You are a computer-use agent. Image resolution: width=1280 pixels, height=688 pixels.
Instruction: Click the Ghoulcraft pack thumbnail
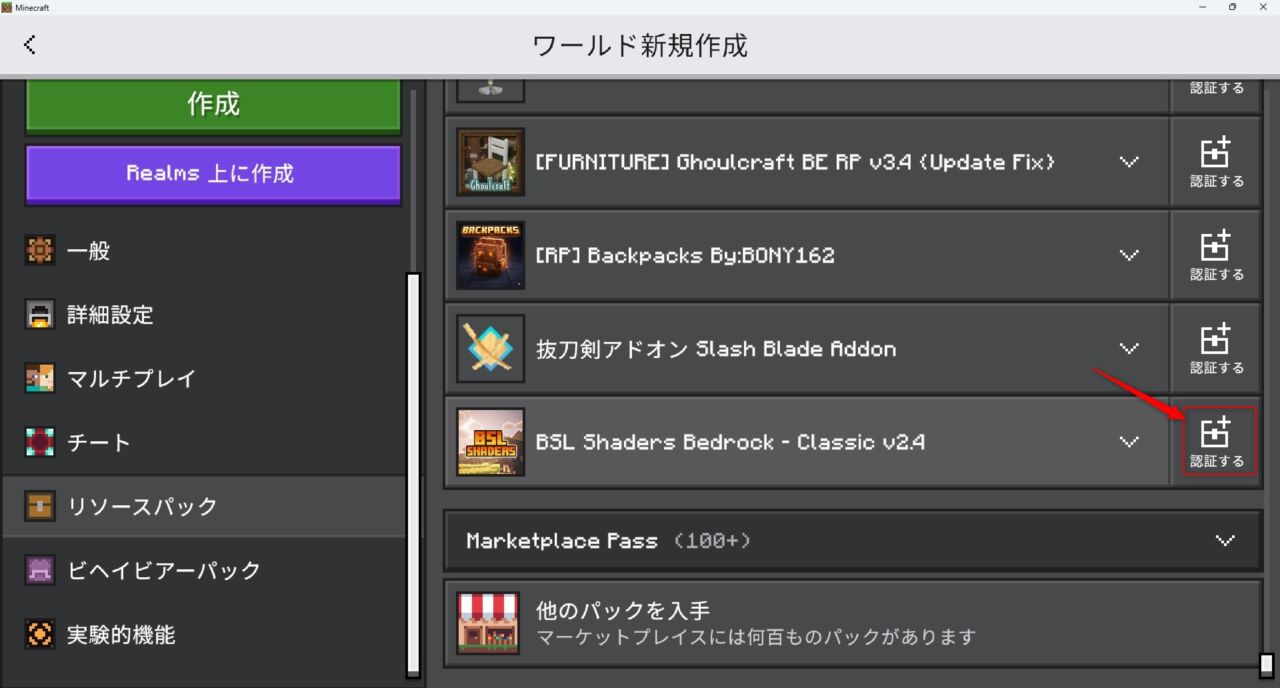(490, 162)
